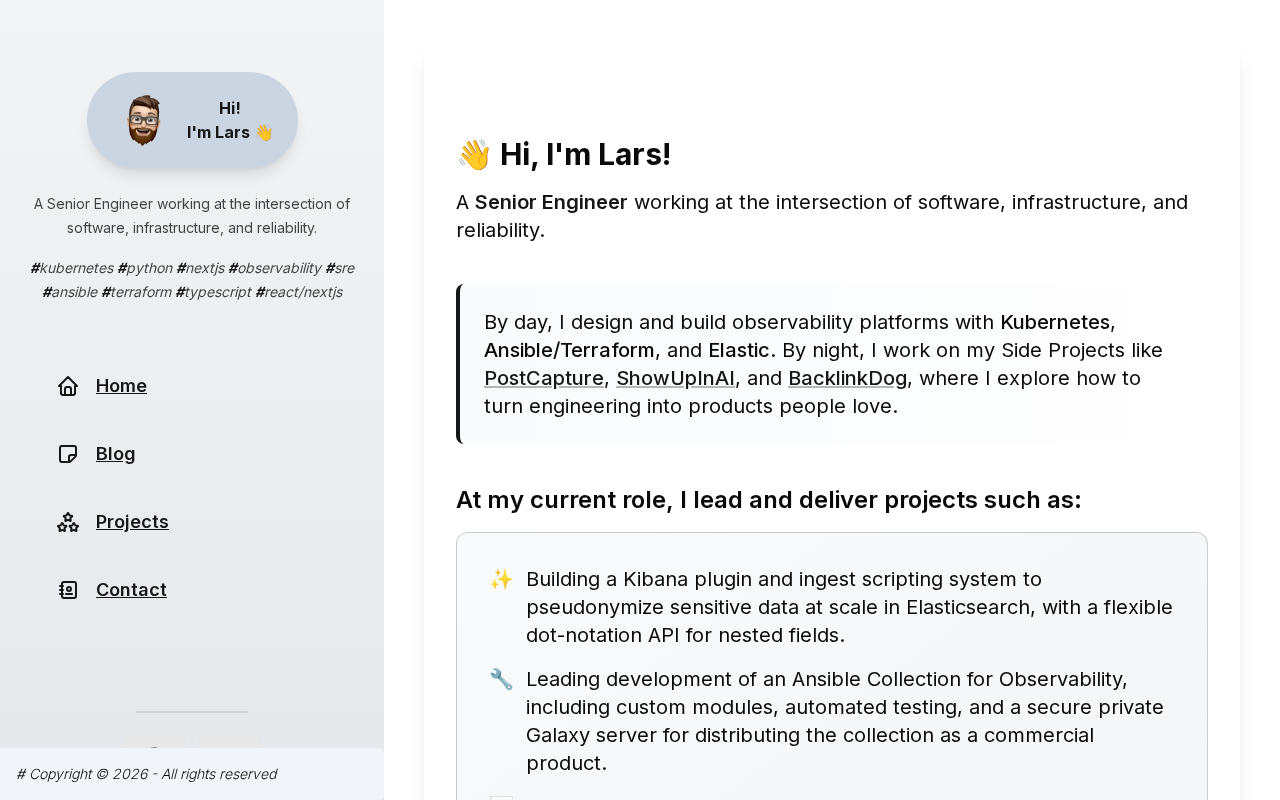Select the #terraform hashtag

coord(136,292)
